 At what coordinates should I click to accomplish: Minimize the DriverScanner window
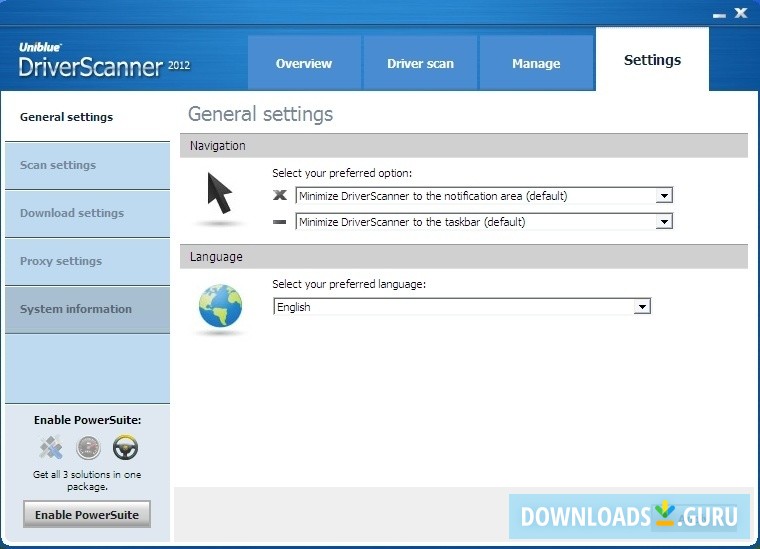coord(719,15)
